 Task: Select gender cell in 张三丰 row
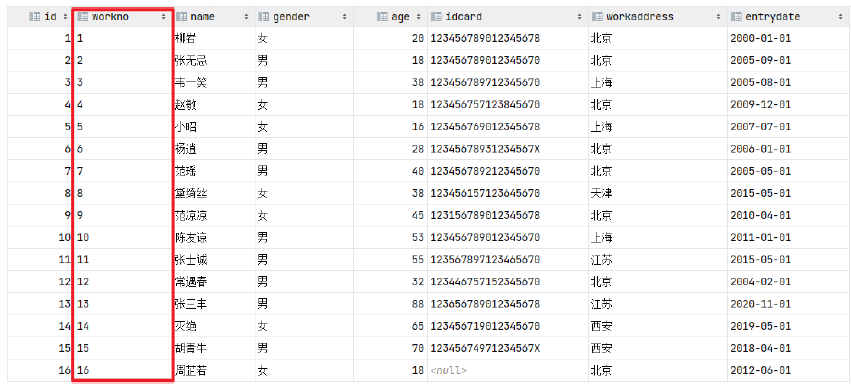(x=304, y=305)
